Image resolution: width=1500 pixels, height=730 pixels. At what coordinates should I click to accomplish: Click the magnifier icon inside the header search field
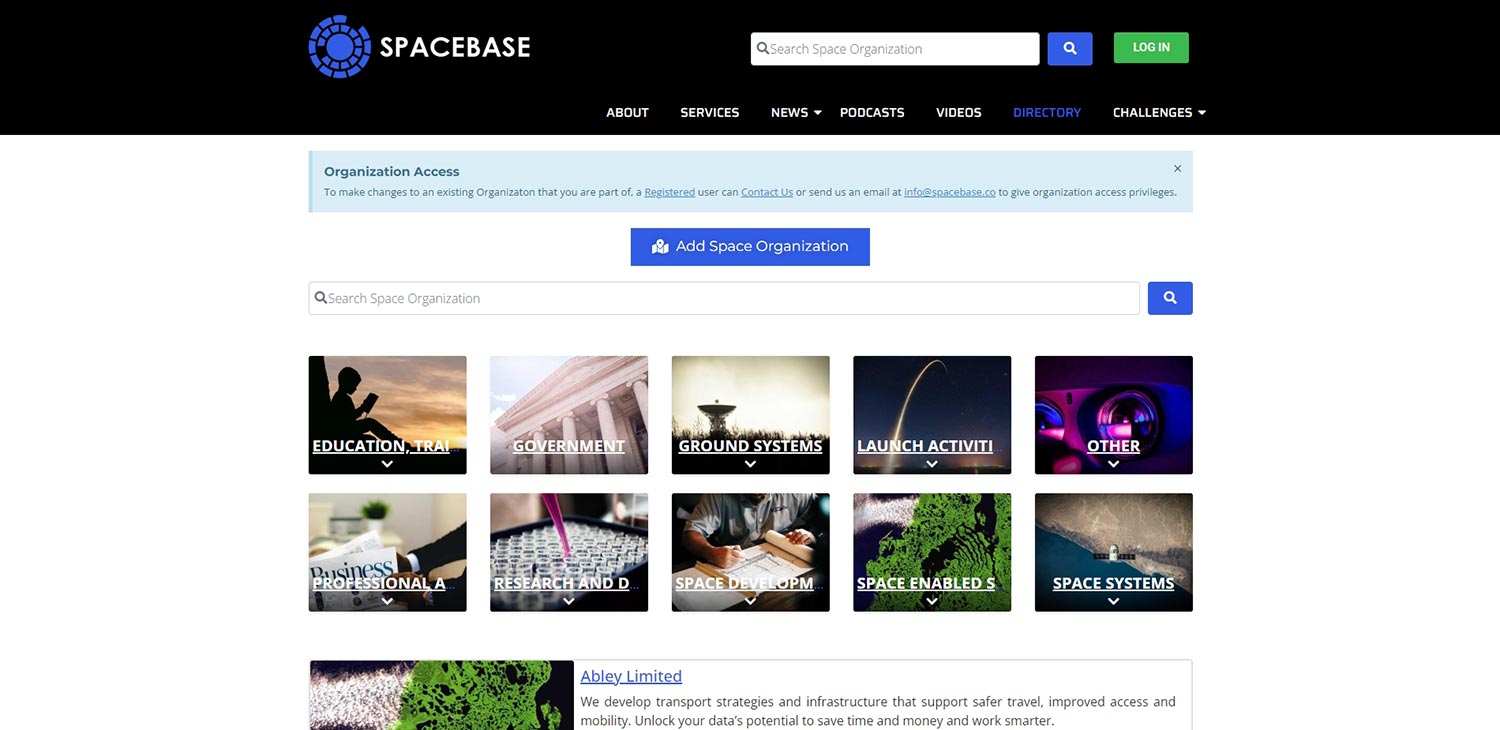coord(761,48)
